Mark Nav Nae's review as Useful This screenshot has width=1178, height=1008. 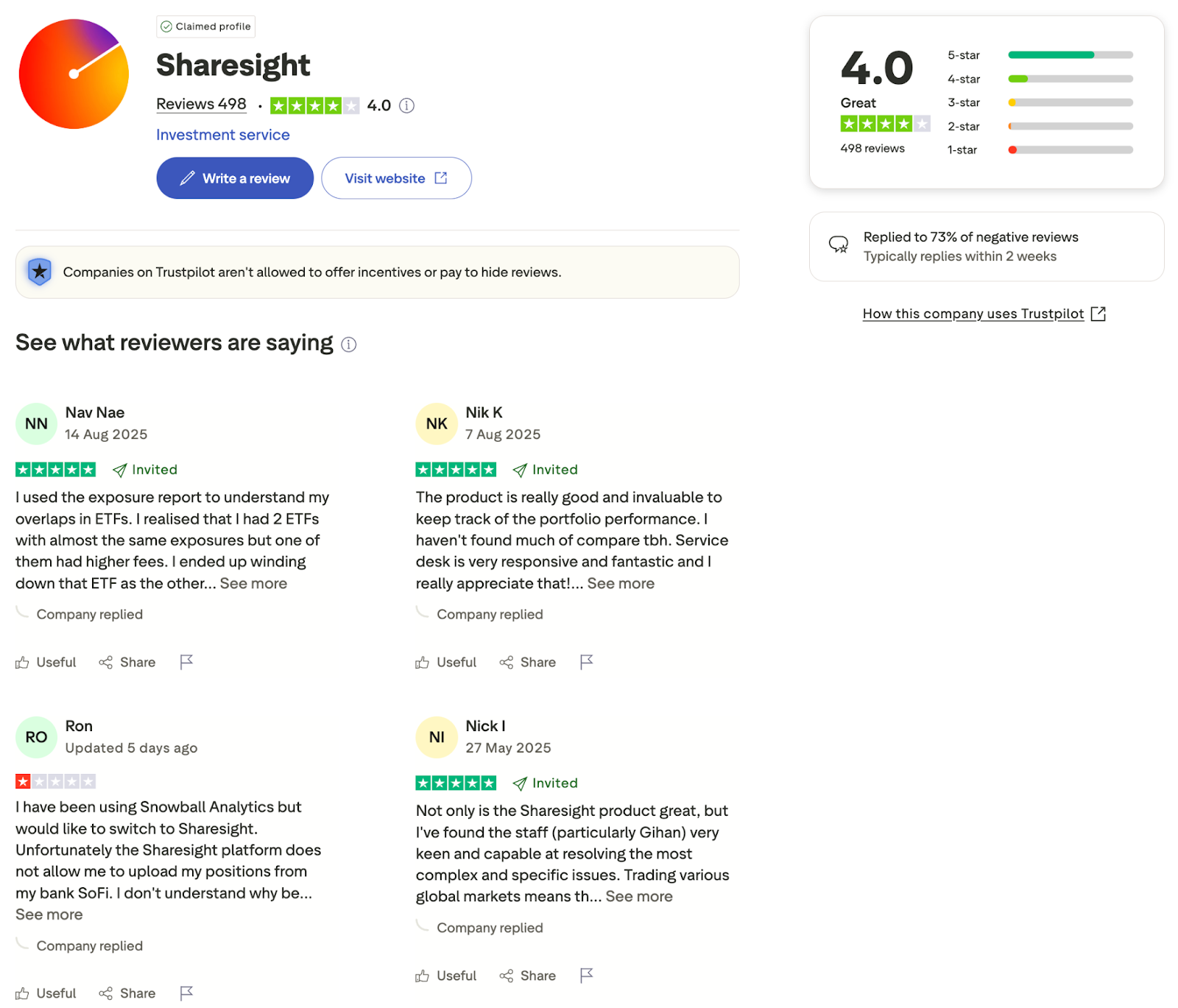coord(46,662)
